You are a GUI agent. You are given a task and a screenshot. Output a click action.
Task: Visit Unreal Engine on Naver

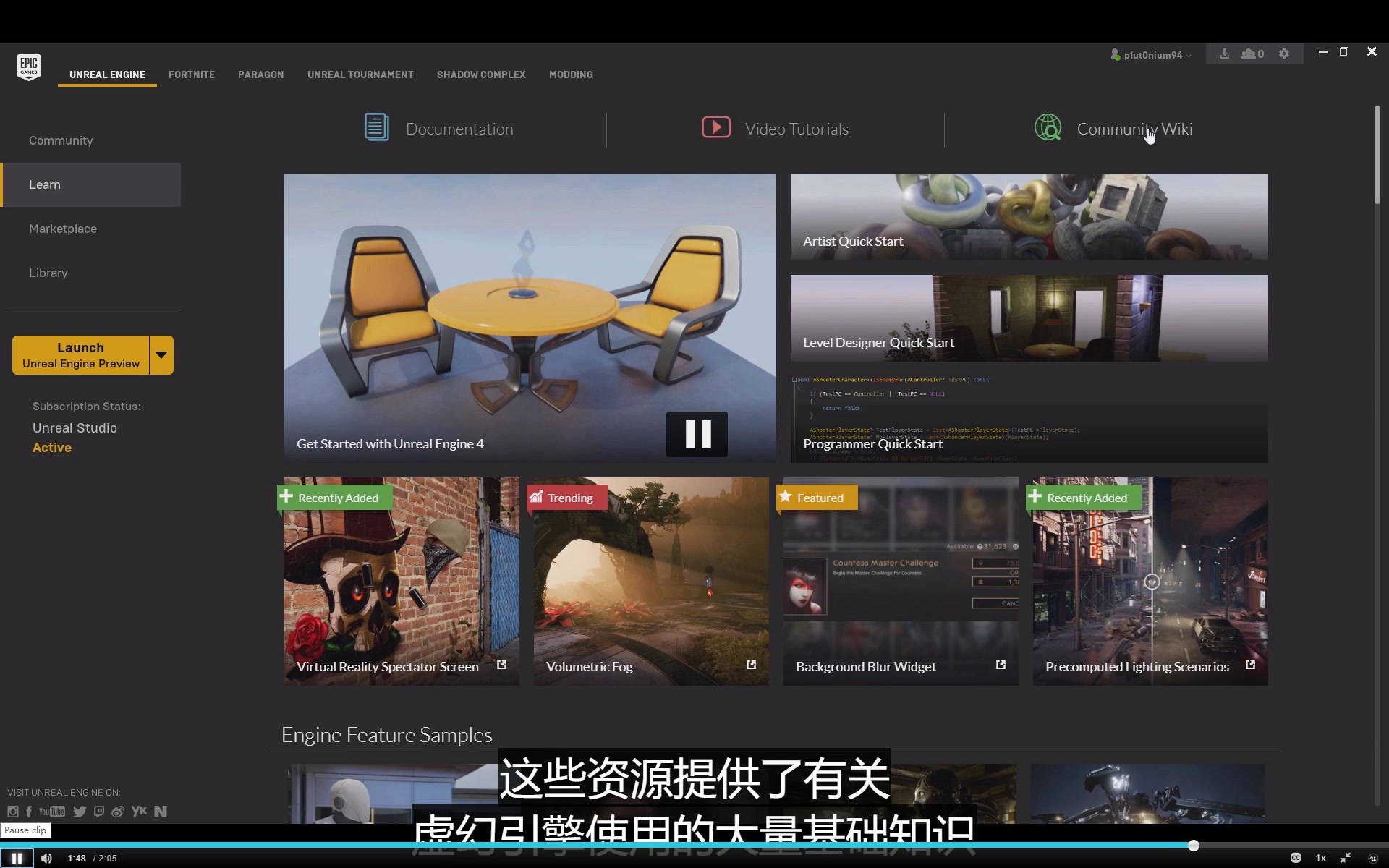[x=161, y=812]
